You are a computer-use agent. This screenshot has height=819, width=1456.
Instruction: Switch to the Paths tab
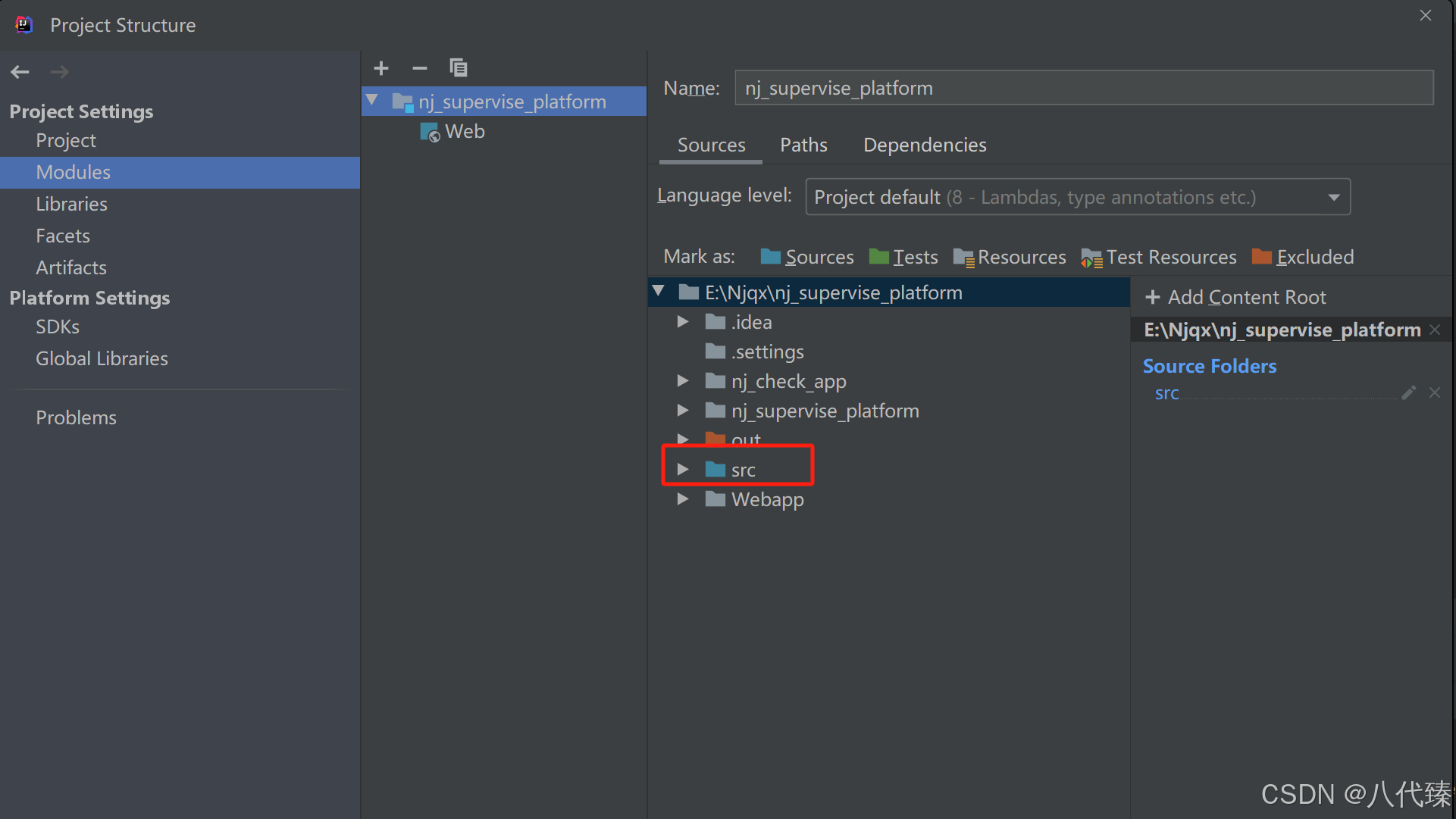pyautogui.click(x=803, y=145)
